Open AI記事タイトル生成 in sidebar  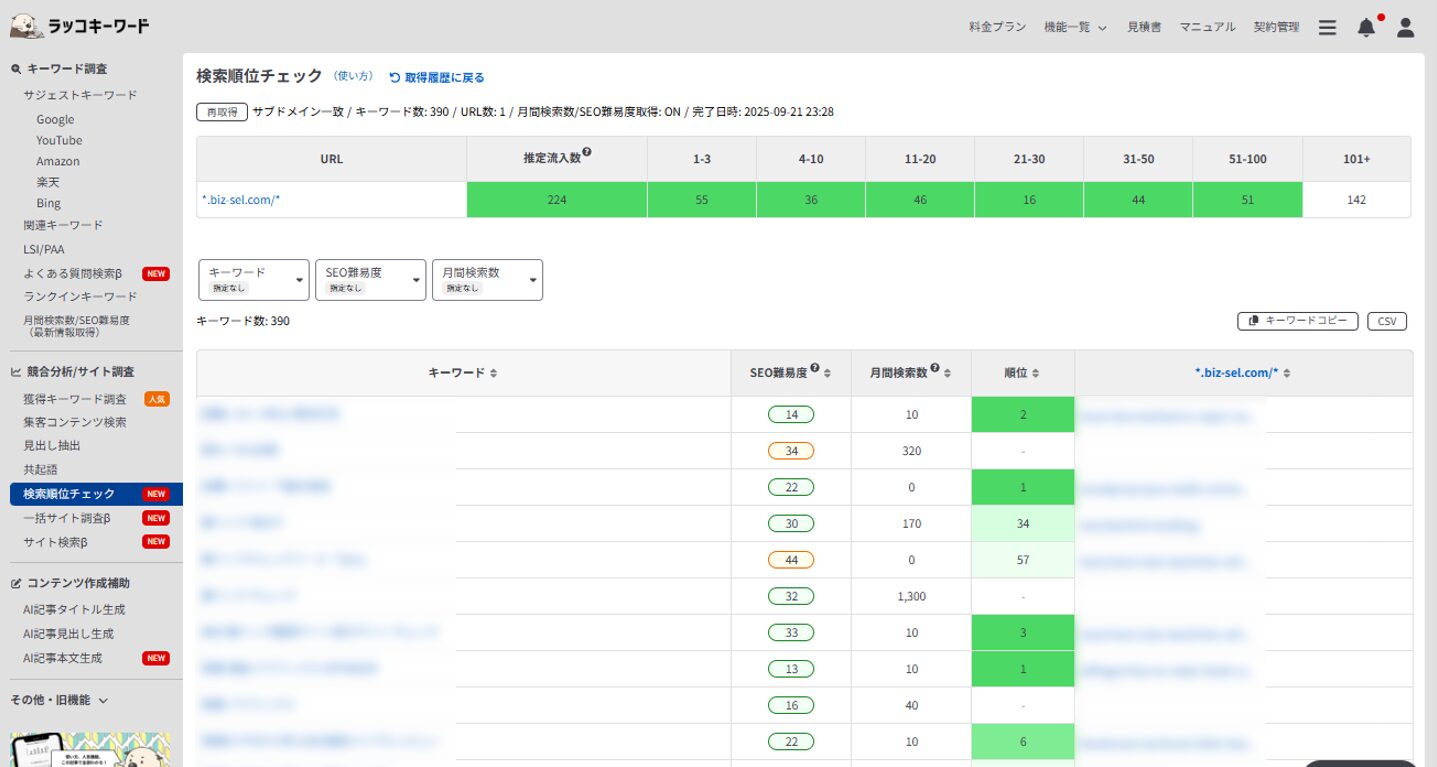(74, 609)
